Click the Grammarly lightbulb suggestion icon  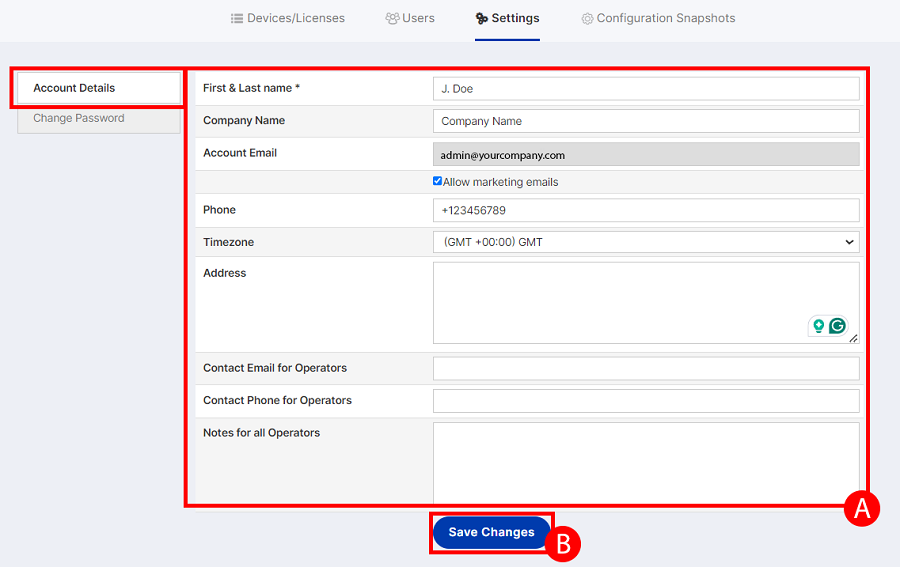(819, 326)
